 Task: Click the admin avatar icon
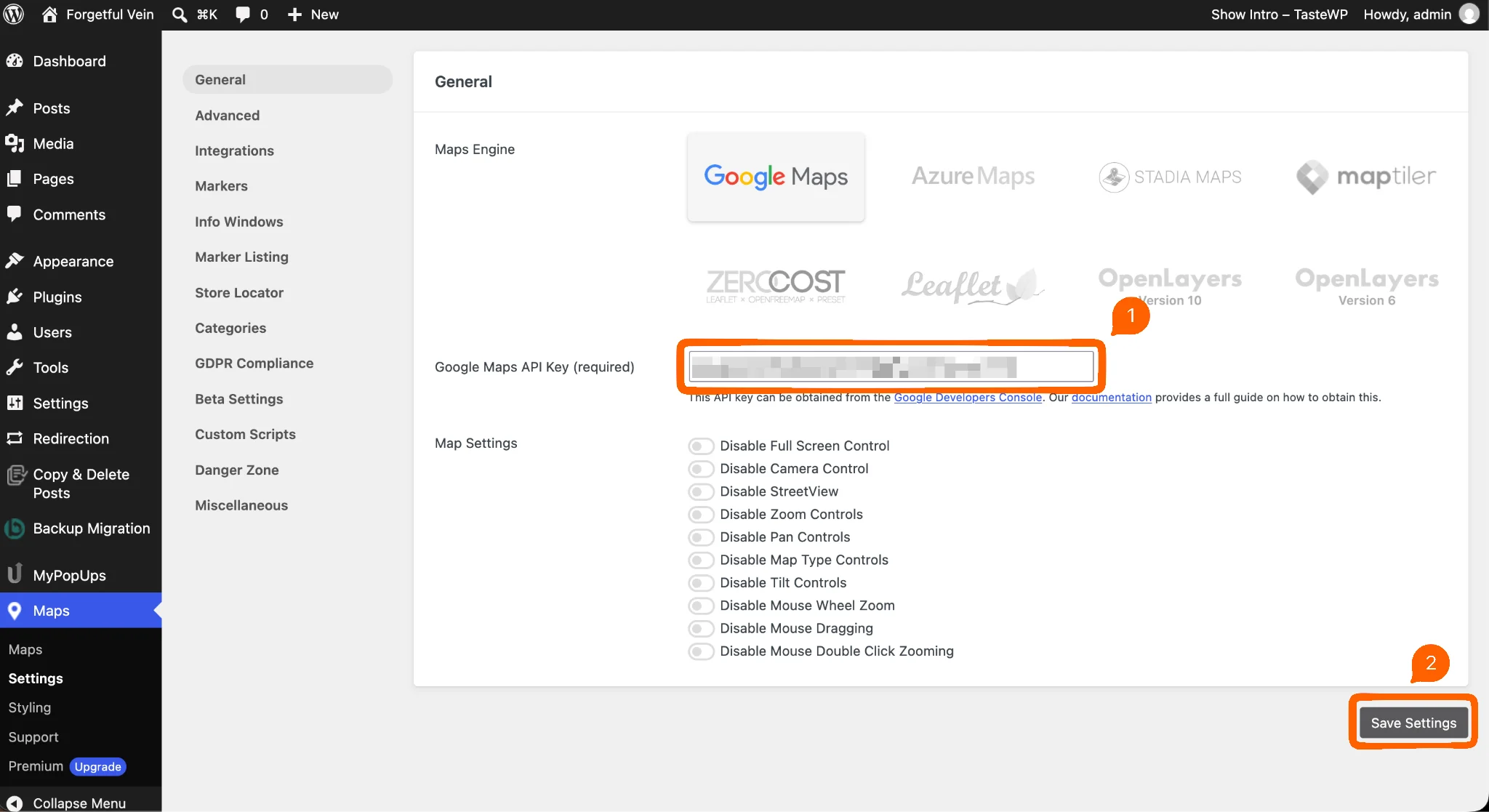tap(1469, 15)
